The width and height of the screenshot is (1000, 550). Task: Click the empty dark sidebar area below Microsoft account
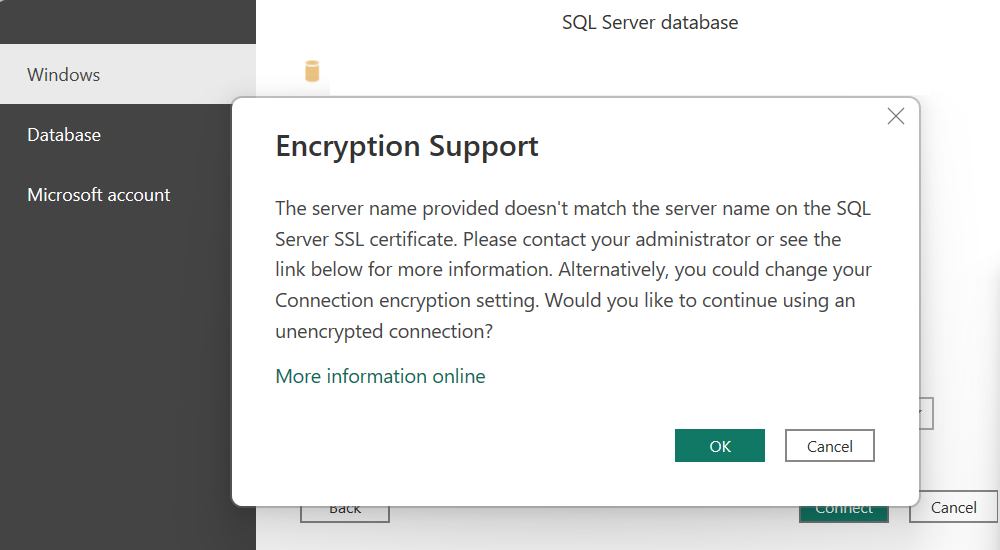click(128, 380)
